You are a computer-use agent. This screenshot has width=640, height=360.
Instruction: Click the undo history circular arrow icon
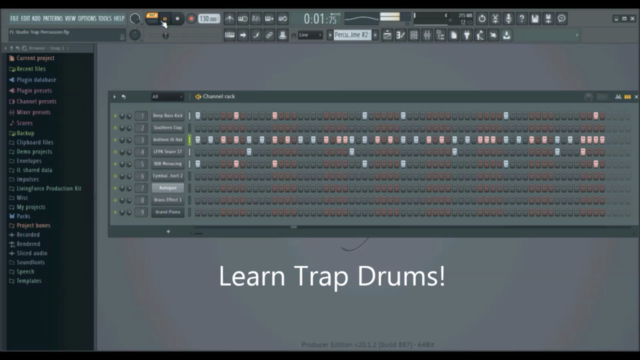pyautogui.click(x=482, y=18)
